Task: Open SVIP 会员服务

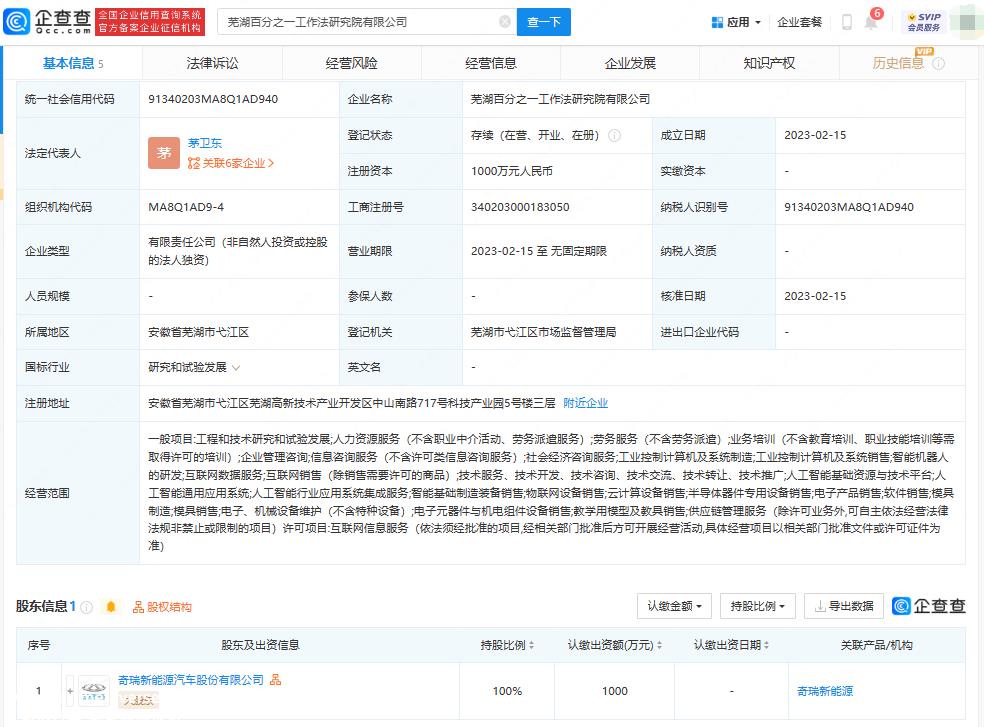Action: [924, 22]
